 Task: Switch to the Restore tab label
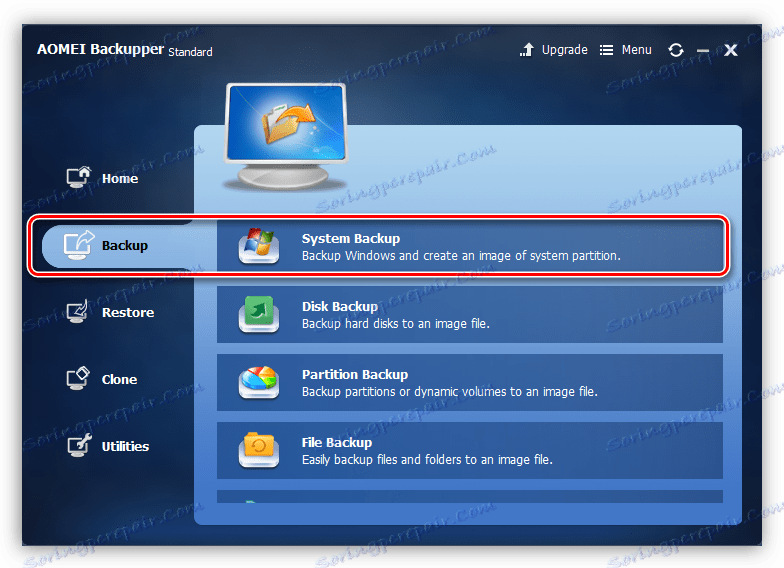(x=128, y=312)
